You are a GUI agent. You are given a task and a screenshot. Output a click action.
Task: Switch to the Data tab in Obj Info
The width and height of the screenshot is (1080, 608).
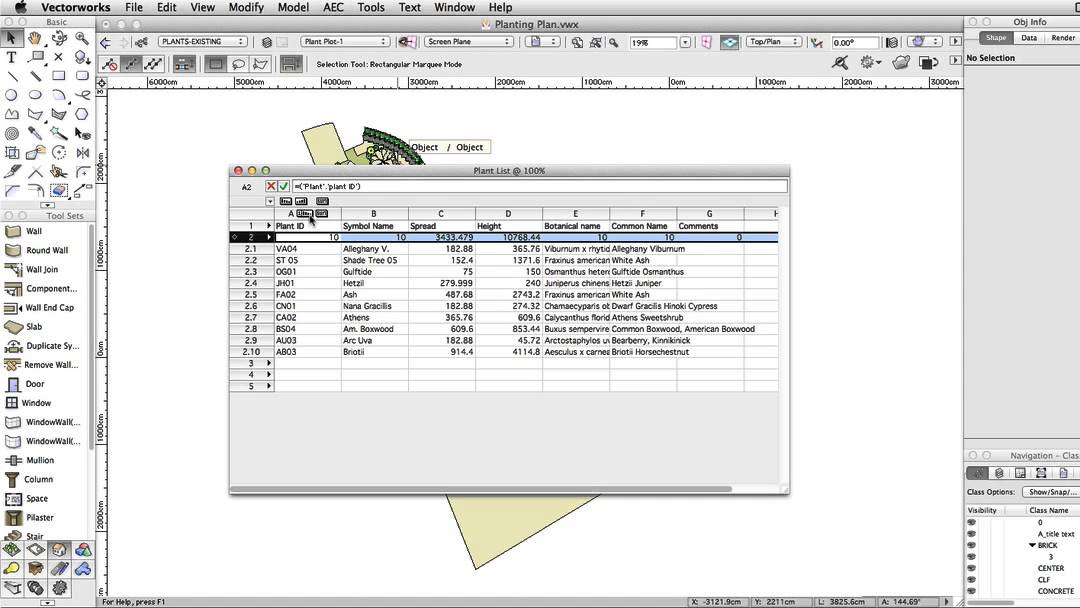[1029, 38]
